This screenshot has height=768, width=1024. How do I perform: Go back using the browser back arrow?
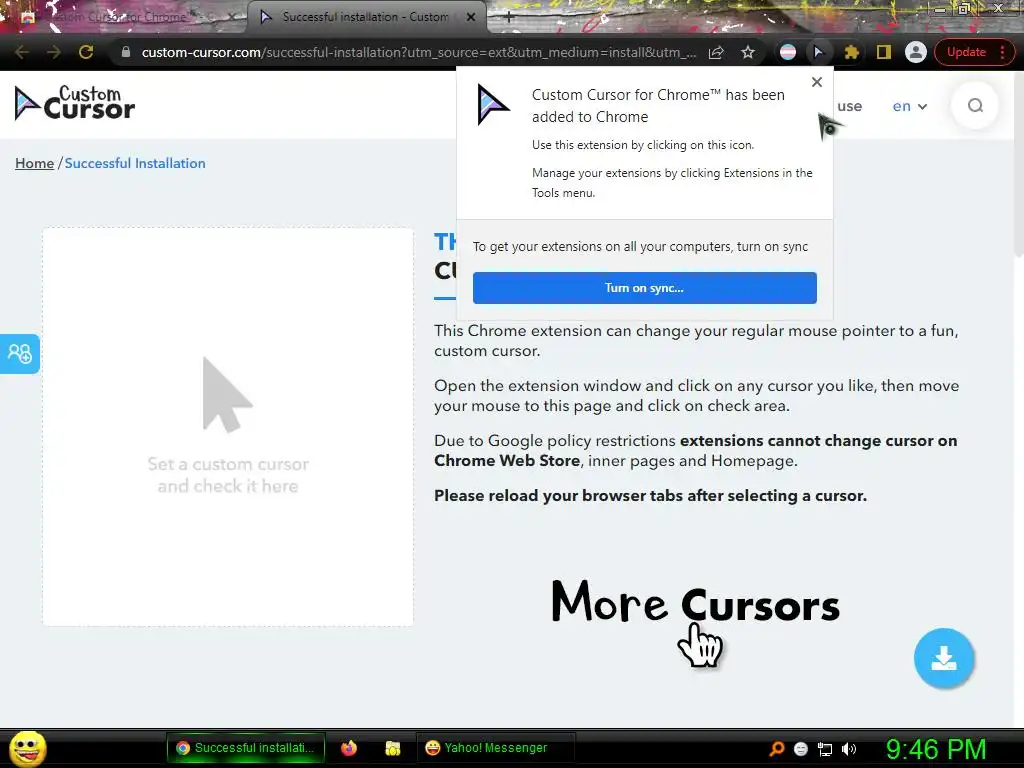coord(22,52)
